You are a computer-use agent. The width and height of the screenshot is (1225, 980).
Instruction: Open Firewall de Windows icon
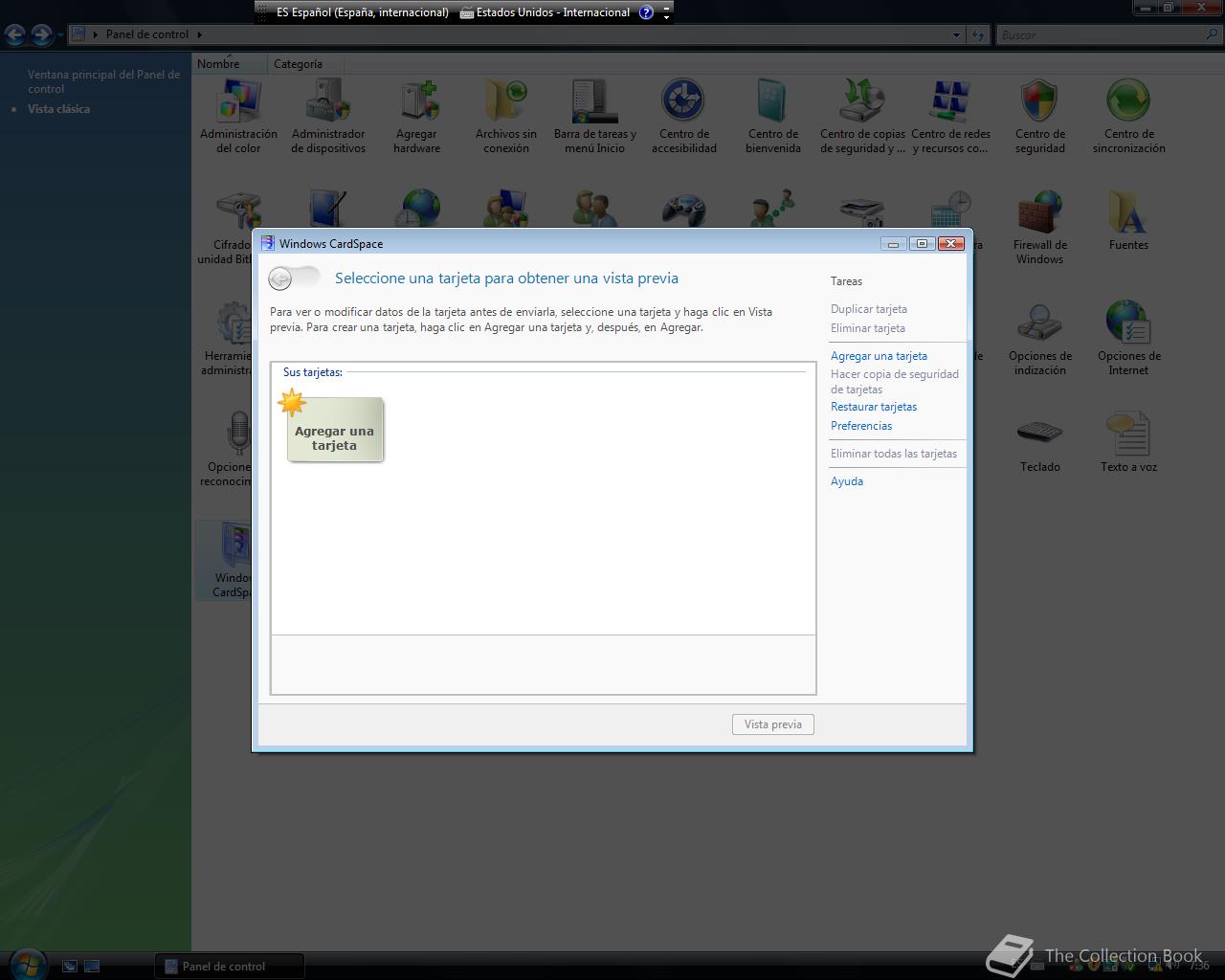click(1040, 227)
